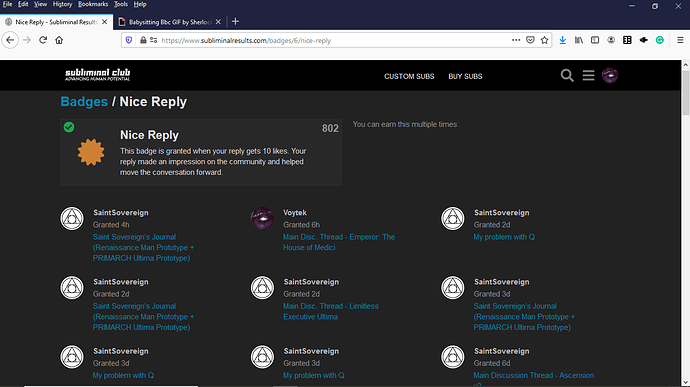This screenshot has width=690, height=387.
Task: Click the tracking protection shield icon
Action: (128, 40)
